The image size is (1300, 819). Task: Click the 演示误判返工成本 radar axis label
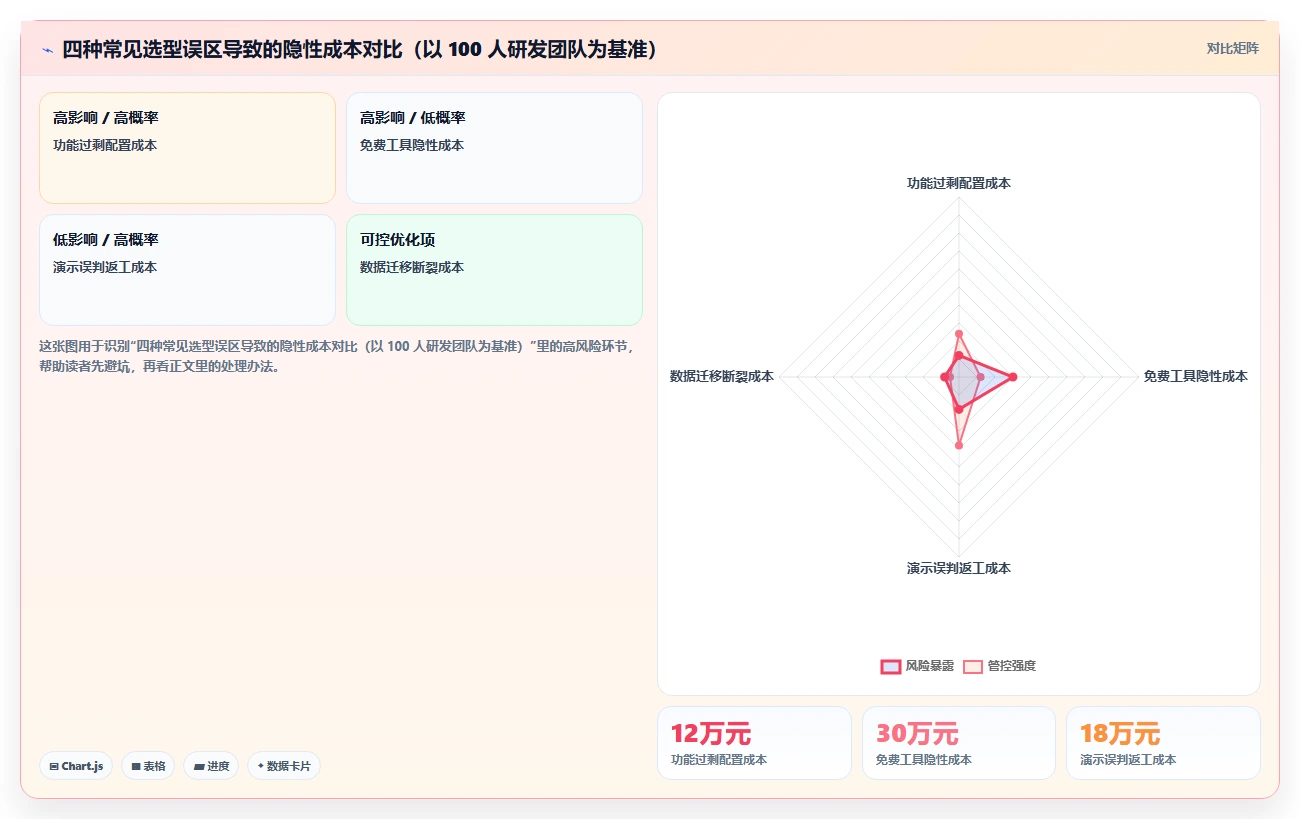(959, 568)
